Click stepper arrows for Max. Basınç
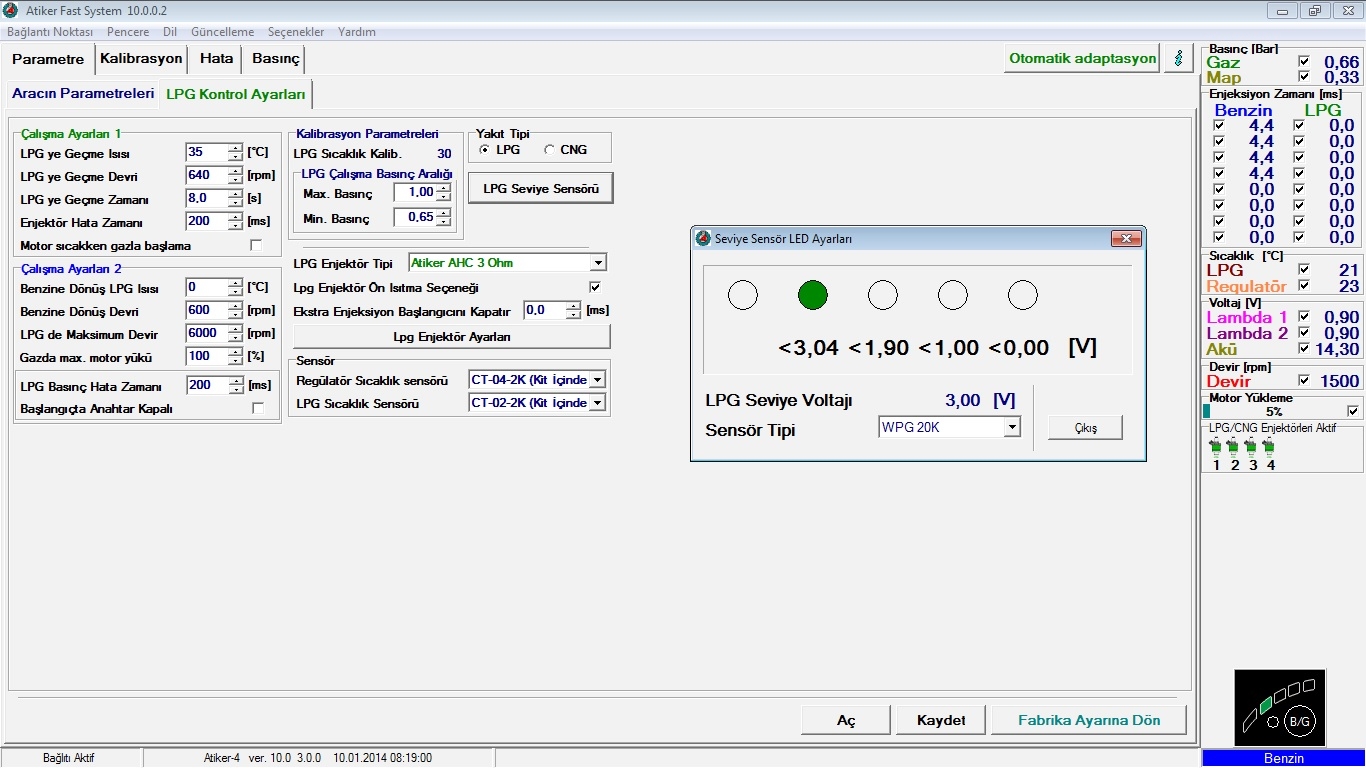The height and width of the screenshot is (768, 1366). click(443, 193)
